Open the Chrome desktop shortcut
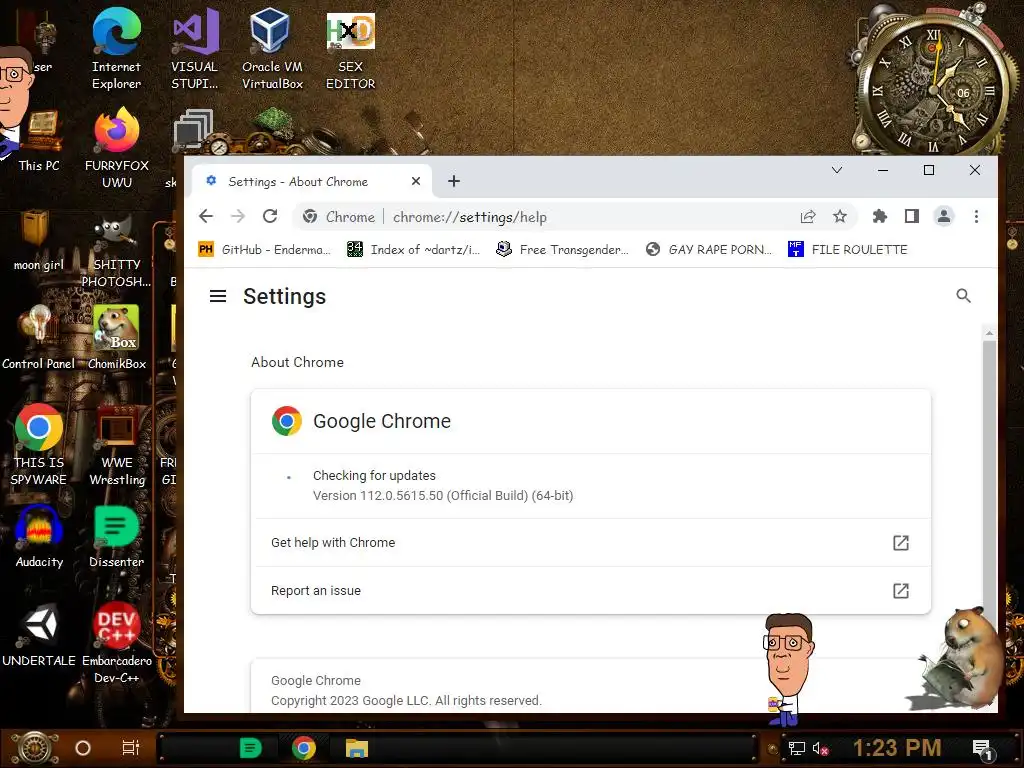1024x768 pixels. coord(39,445)
